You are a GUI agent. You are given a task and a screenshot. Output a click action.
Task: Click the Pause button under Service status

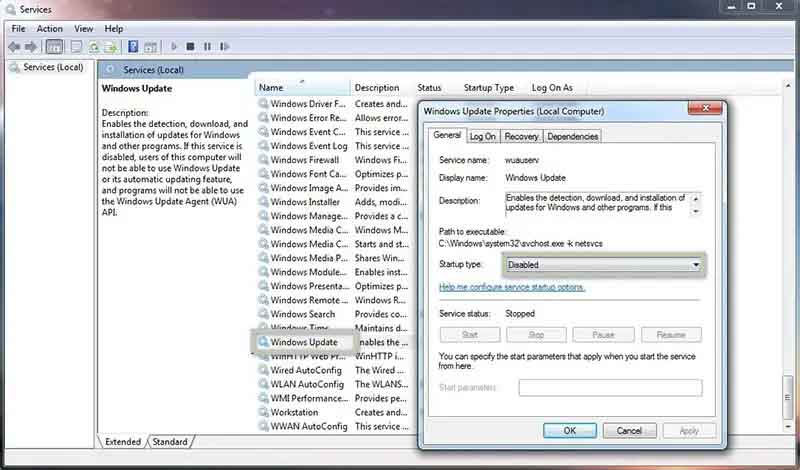[x=604, y=335]
